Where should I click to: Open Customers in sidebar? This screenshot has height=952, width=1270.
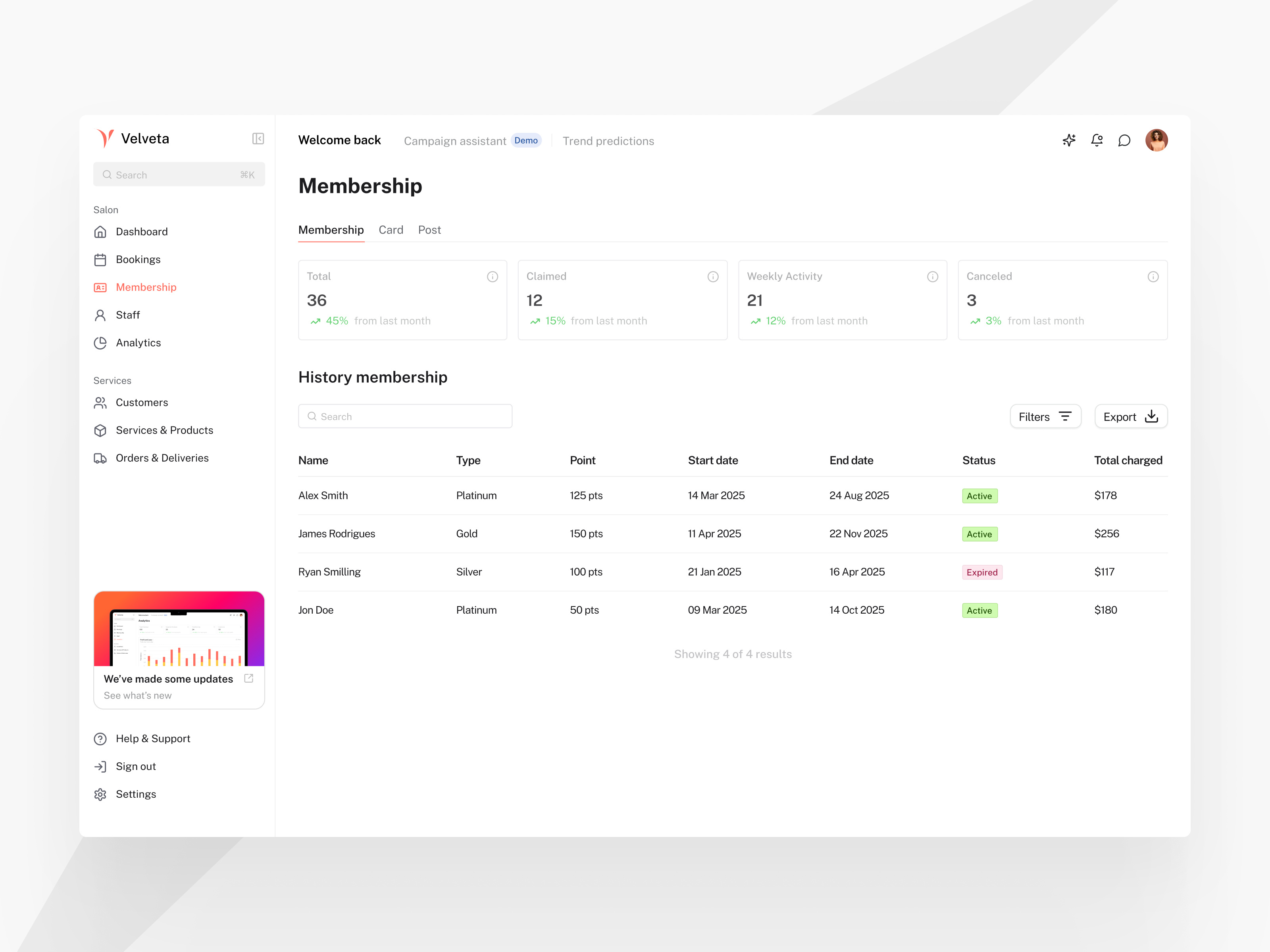[142, 403]
